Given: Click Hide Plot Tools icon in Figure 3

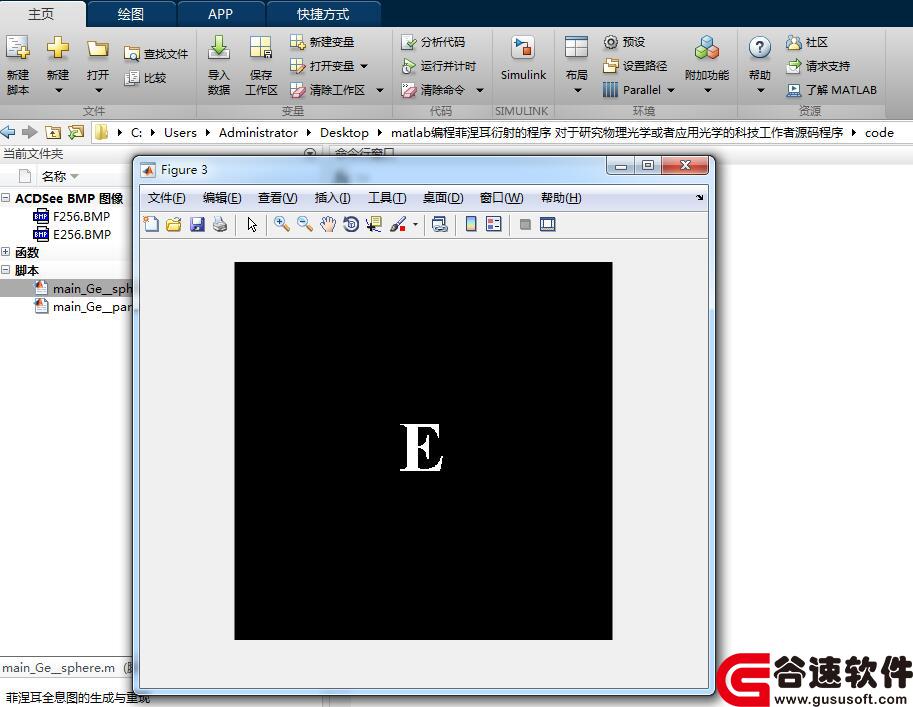Looking at the screenshot, I should (x=525, y=224).
